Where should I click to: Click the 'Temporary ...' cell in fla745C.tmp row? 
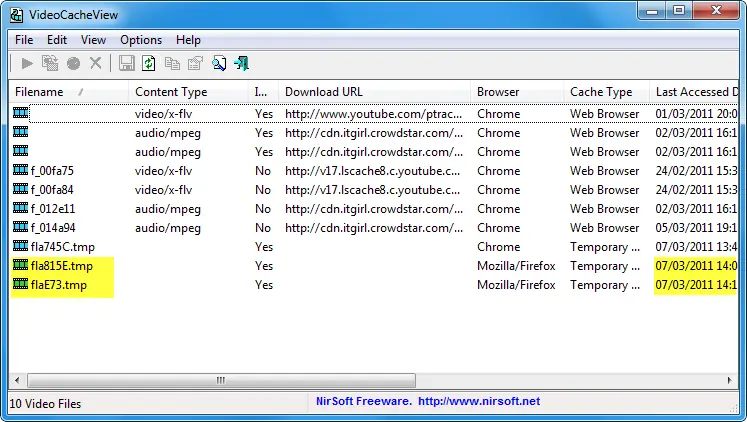[605, 247]
